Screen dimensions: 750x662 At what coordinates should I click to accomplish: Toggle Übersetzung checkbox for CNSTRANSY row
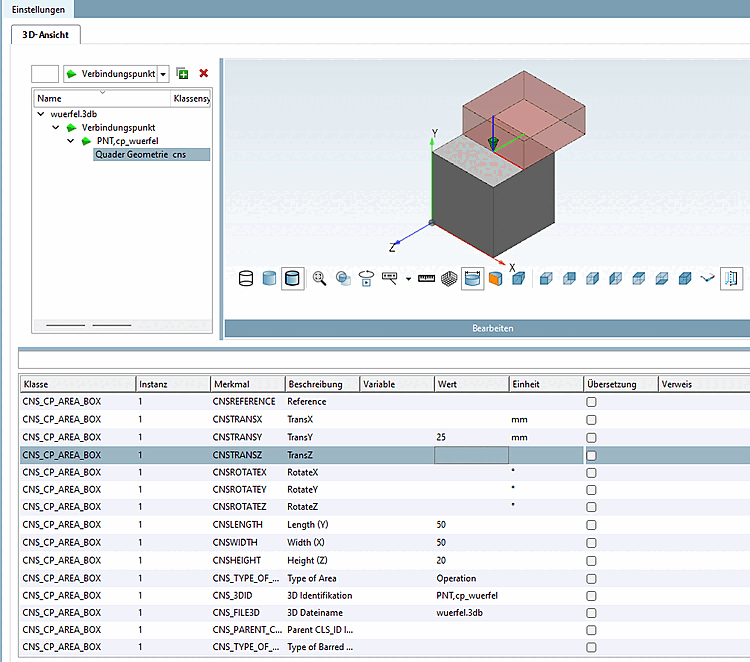(x=591, y=437)
